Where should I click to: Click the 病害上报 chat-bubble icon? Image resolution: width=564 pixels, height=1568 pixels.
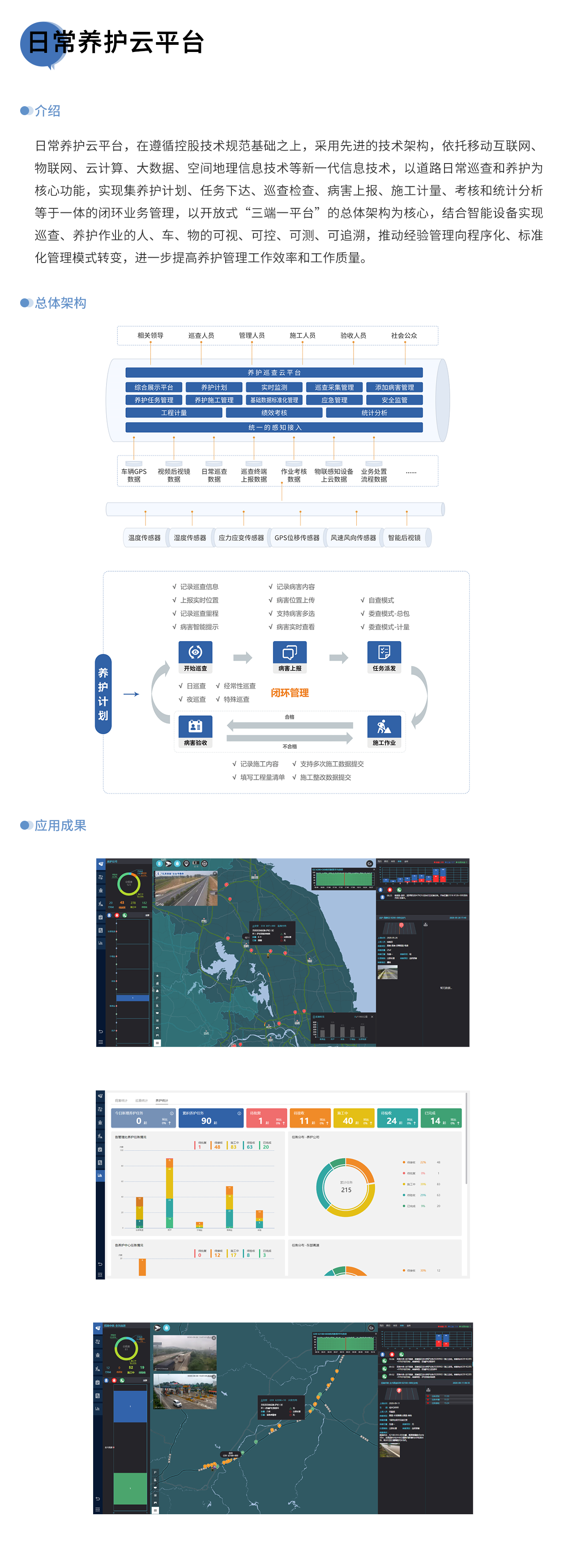(290, 652)
